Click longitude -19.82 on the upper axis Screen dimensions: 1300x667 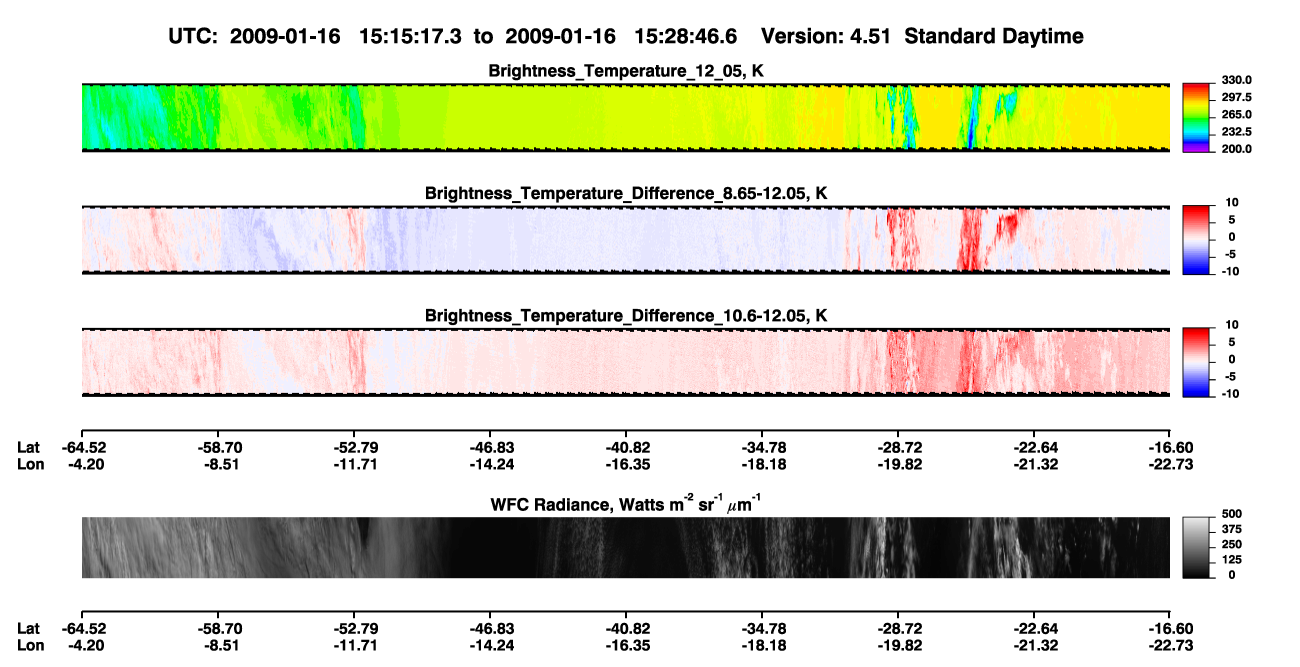(x=899, y=464)
